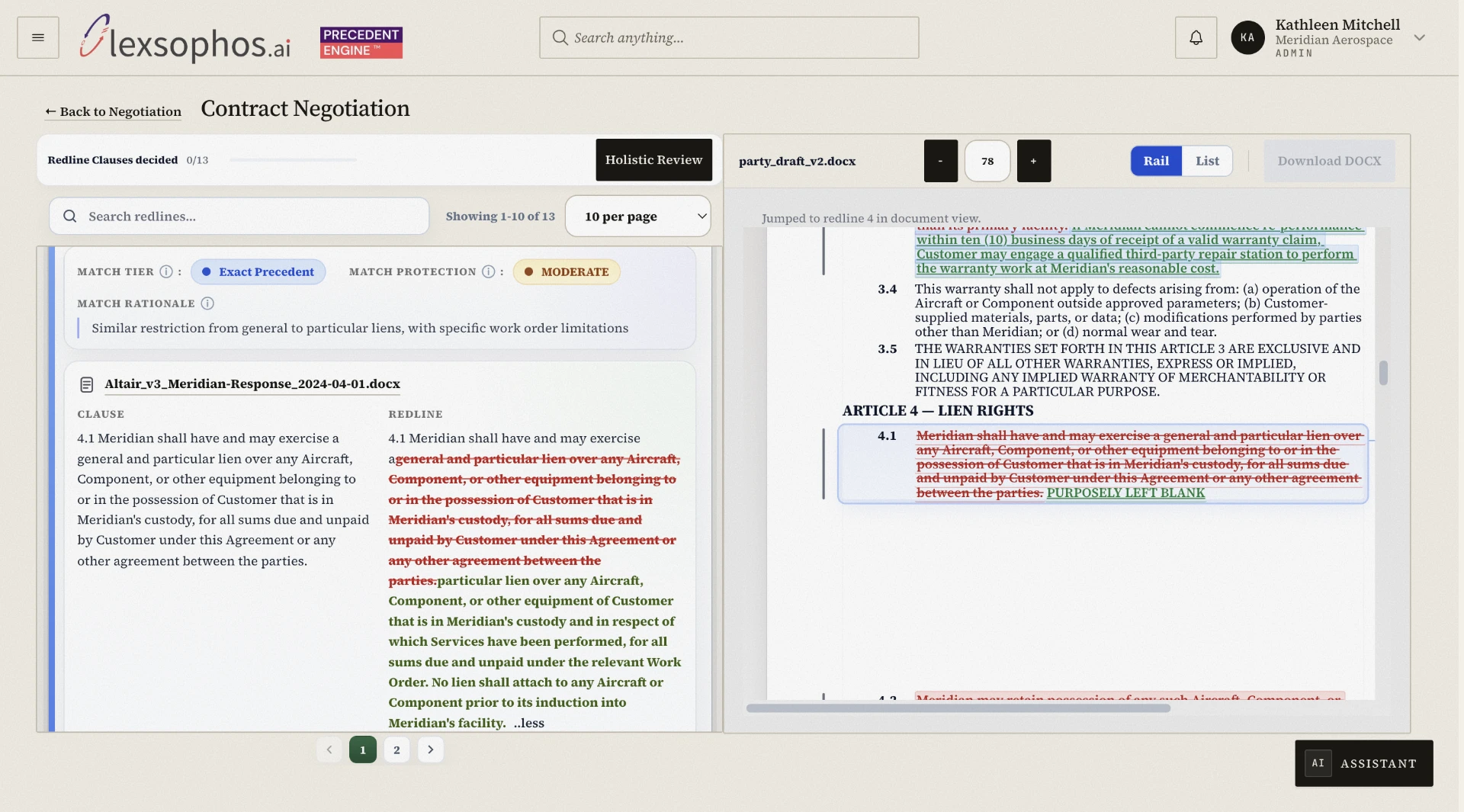The image size is (1464, 812).
Task: Show info for Match Rationale
Action: point(207,303)
